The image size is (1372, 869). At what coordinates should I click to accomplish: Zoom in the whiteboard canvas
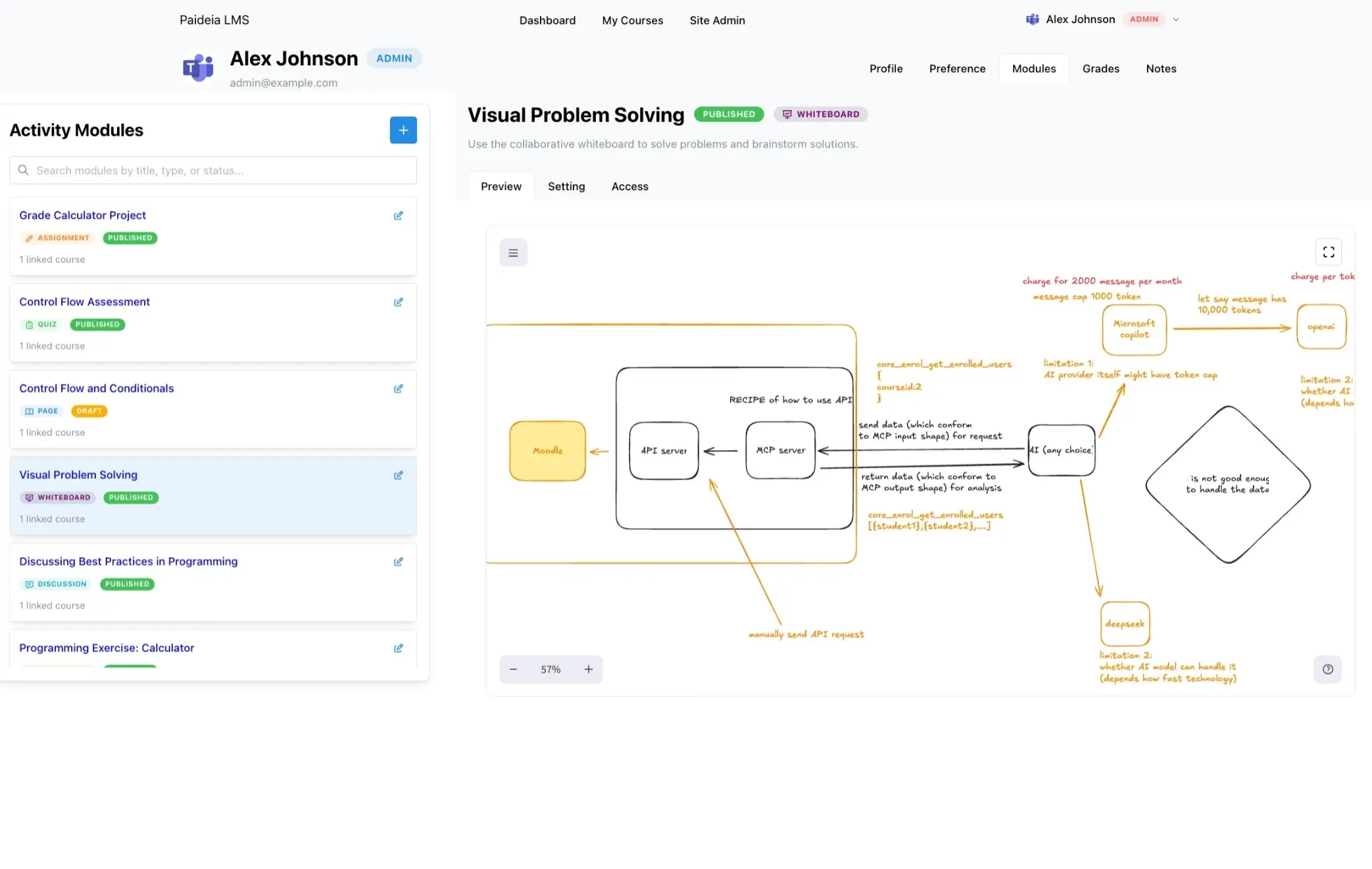tap(588, 669)
